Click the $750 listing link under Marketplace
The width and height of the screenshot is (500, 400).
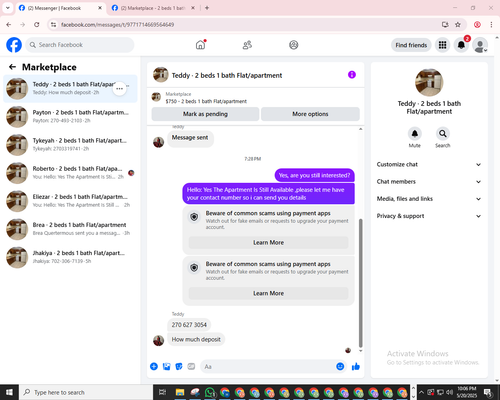[206, 101]
